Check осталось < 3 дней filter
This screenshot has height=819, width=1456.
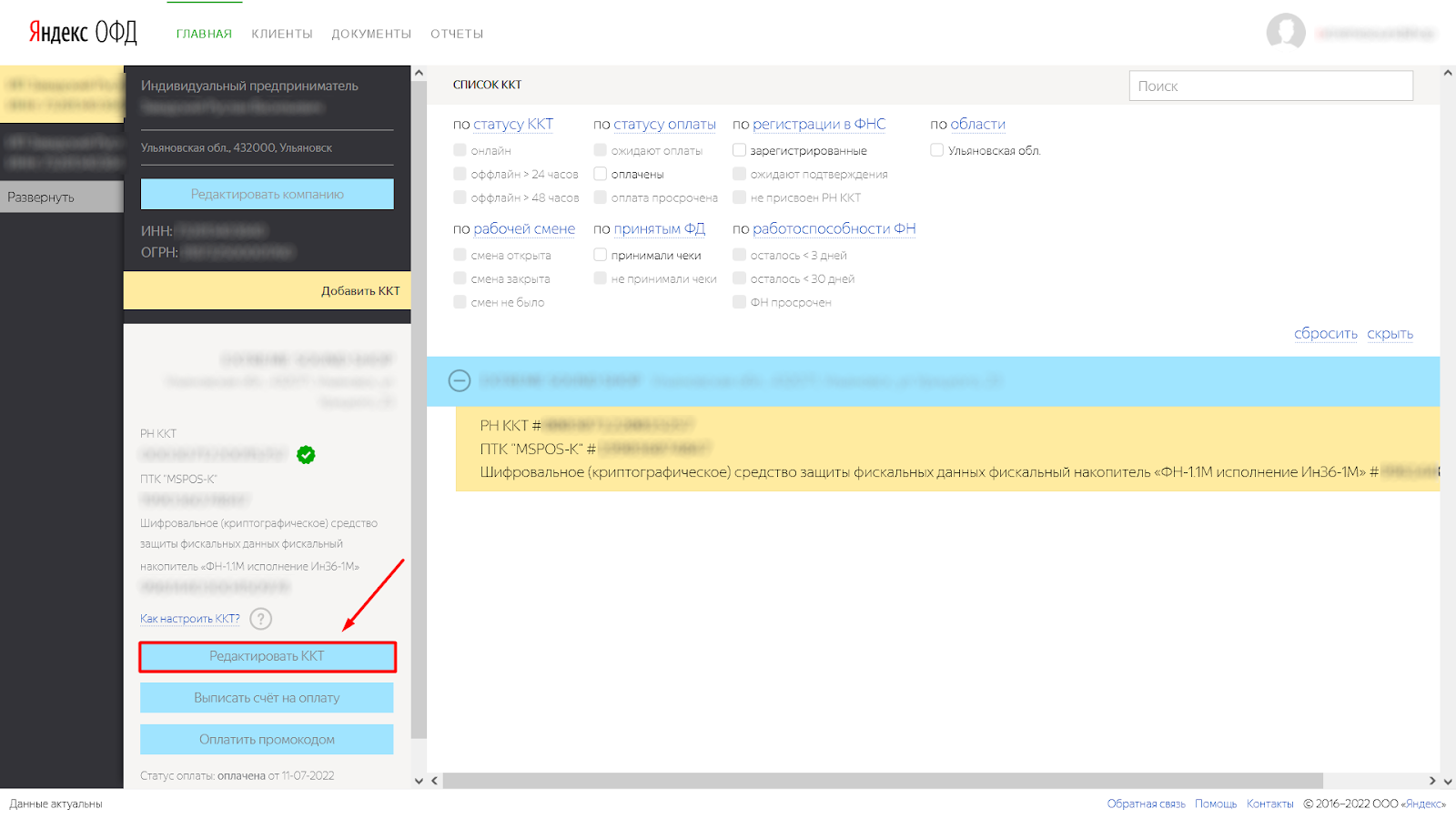739,255
